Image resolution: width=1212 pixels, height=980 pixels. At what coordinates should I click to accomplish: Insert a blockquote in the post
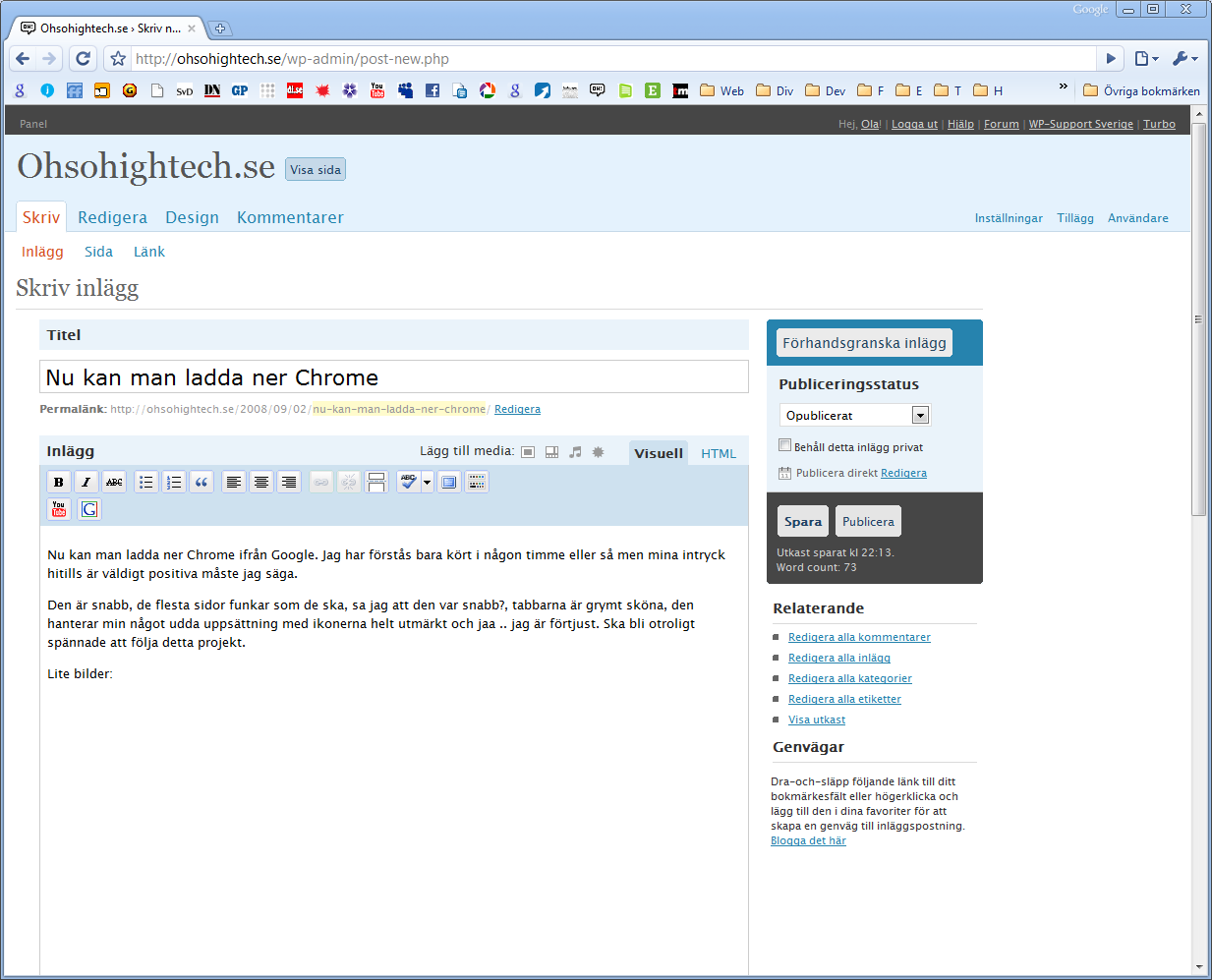tap(202, 482)
